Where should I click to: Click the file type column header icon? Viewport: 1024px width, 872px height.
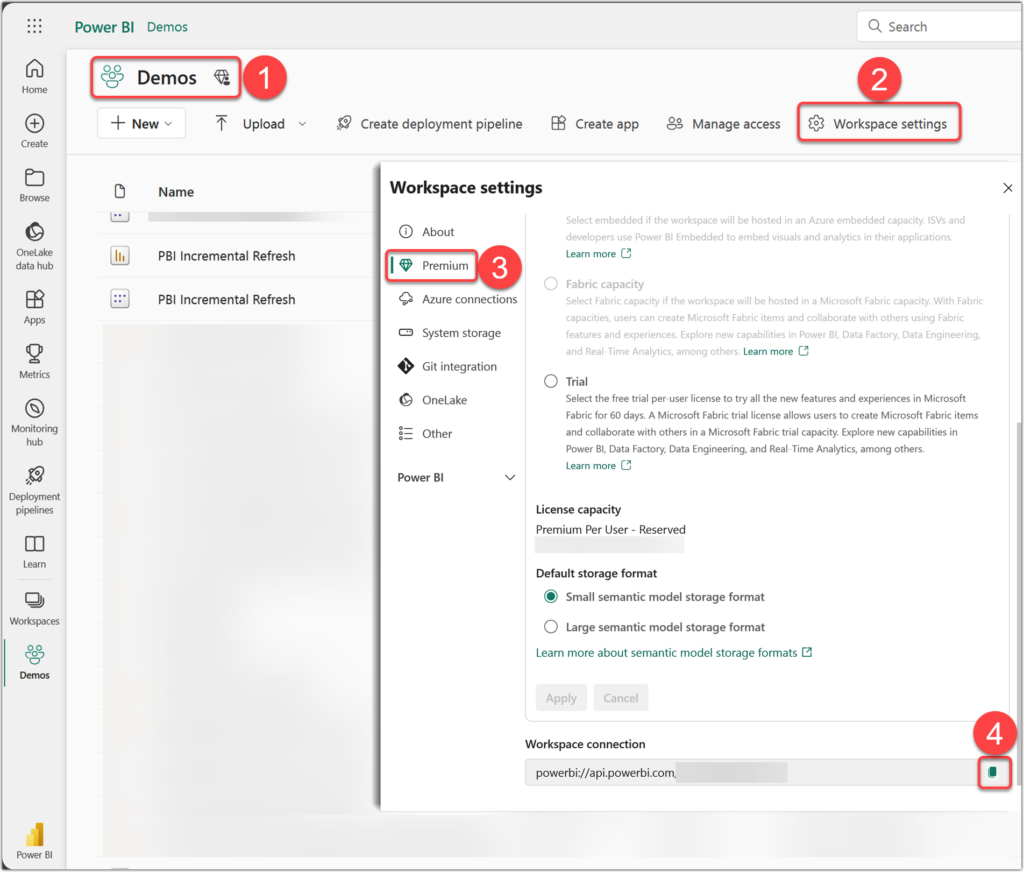pyautogui.click(x=120, y=191)
